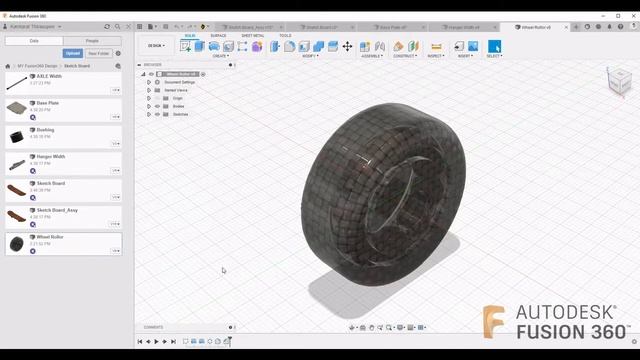640x360 pixels.
Task: Select the Fillet tool icon
Action: click(x=289, y=46)
